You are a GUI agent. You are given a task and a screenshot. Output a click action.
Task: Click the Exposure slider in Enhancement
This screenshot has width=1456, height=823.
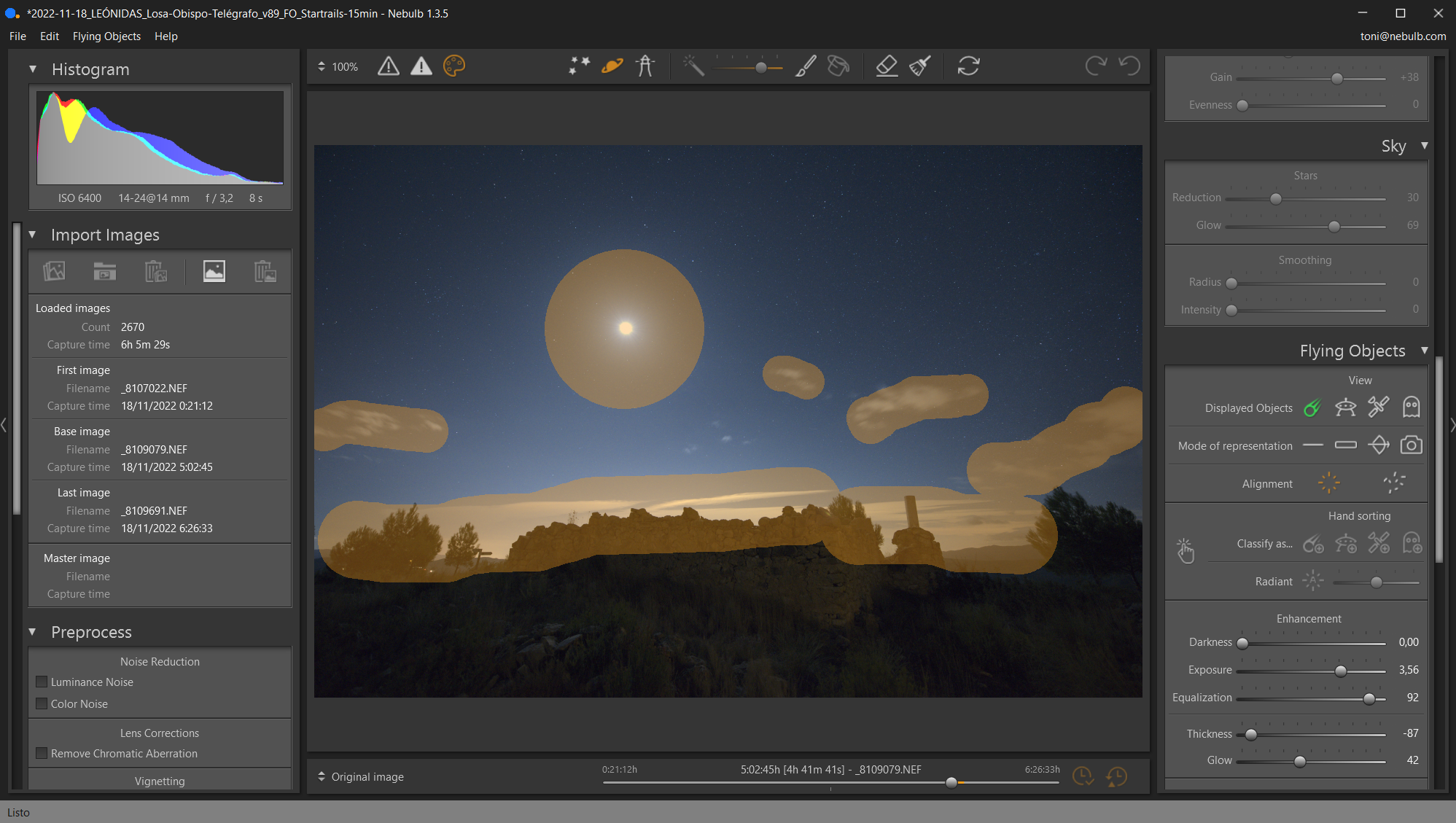click(x=1311, y=671)
